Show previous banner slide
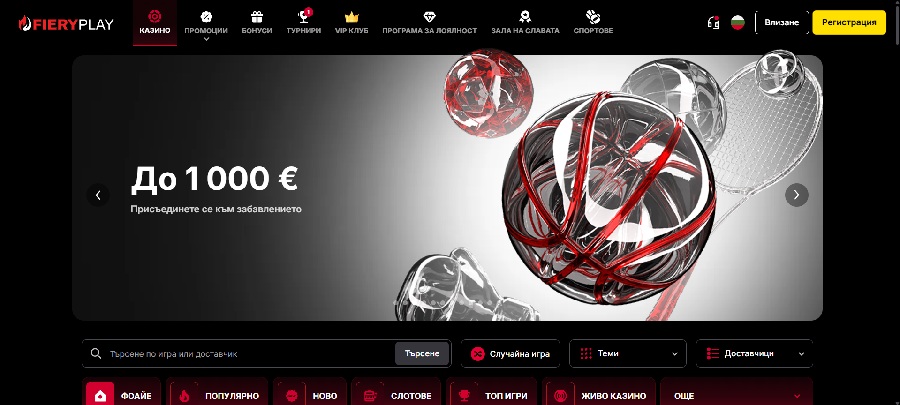900x405 pixels. (98, 195)
